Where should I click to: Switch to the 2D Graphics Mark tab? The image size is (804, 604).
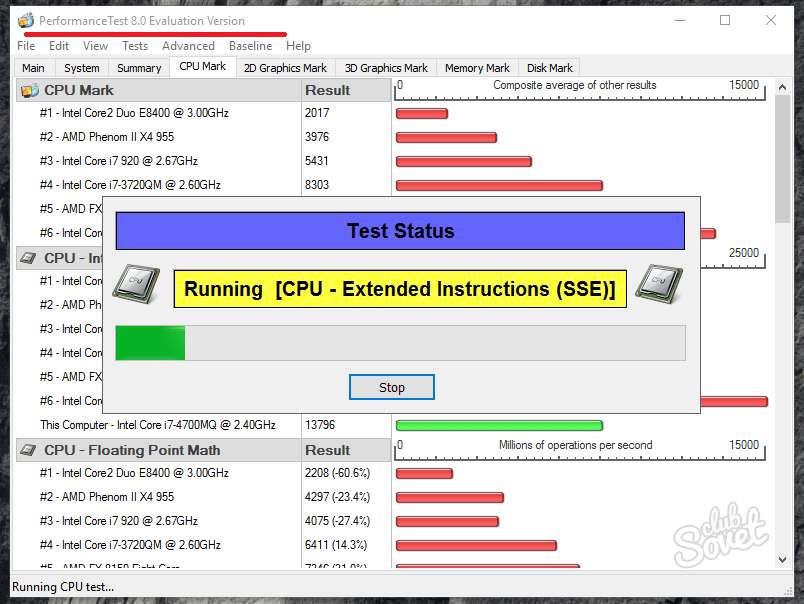(285, 68)
